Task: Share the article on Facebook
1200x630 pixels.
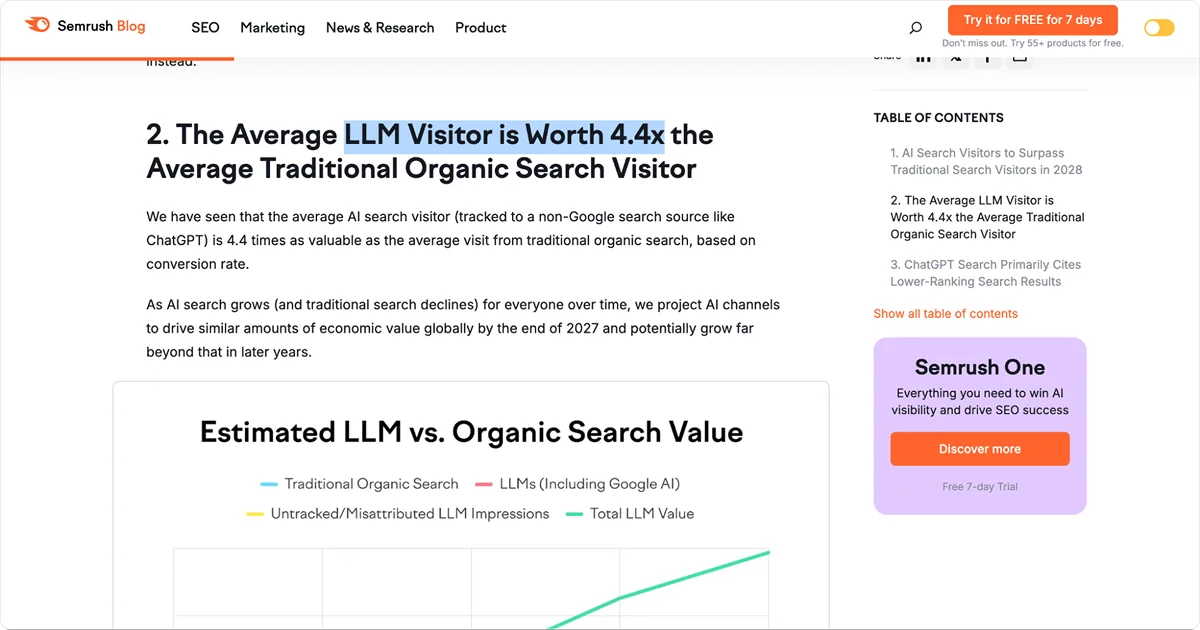Action: [987, 56]
